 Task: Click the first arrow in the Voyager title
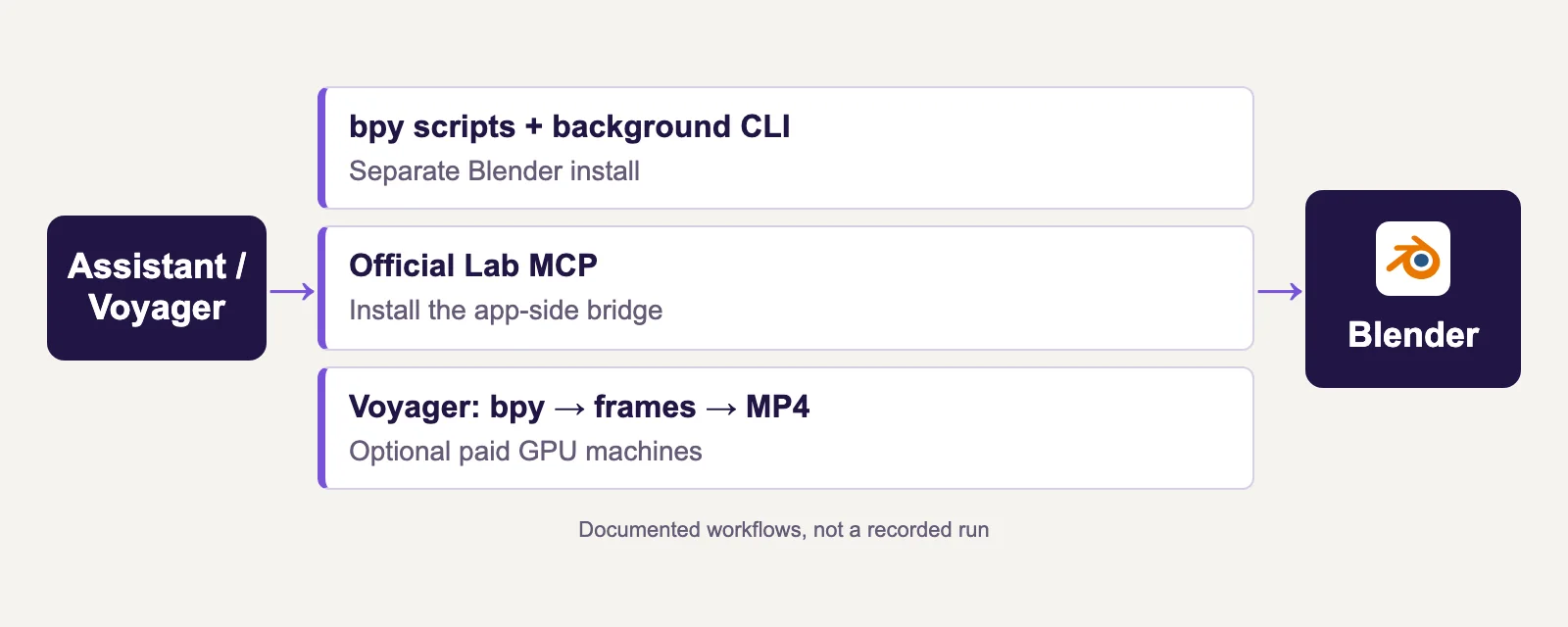pyautogui.click(x=569, y=409)
